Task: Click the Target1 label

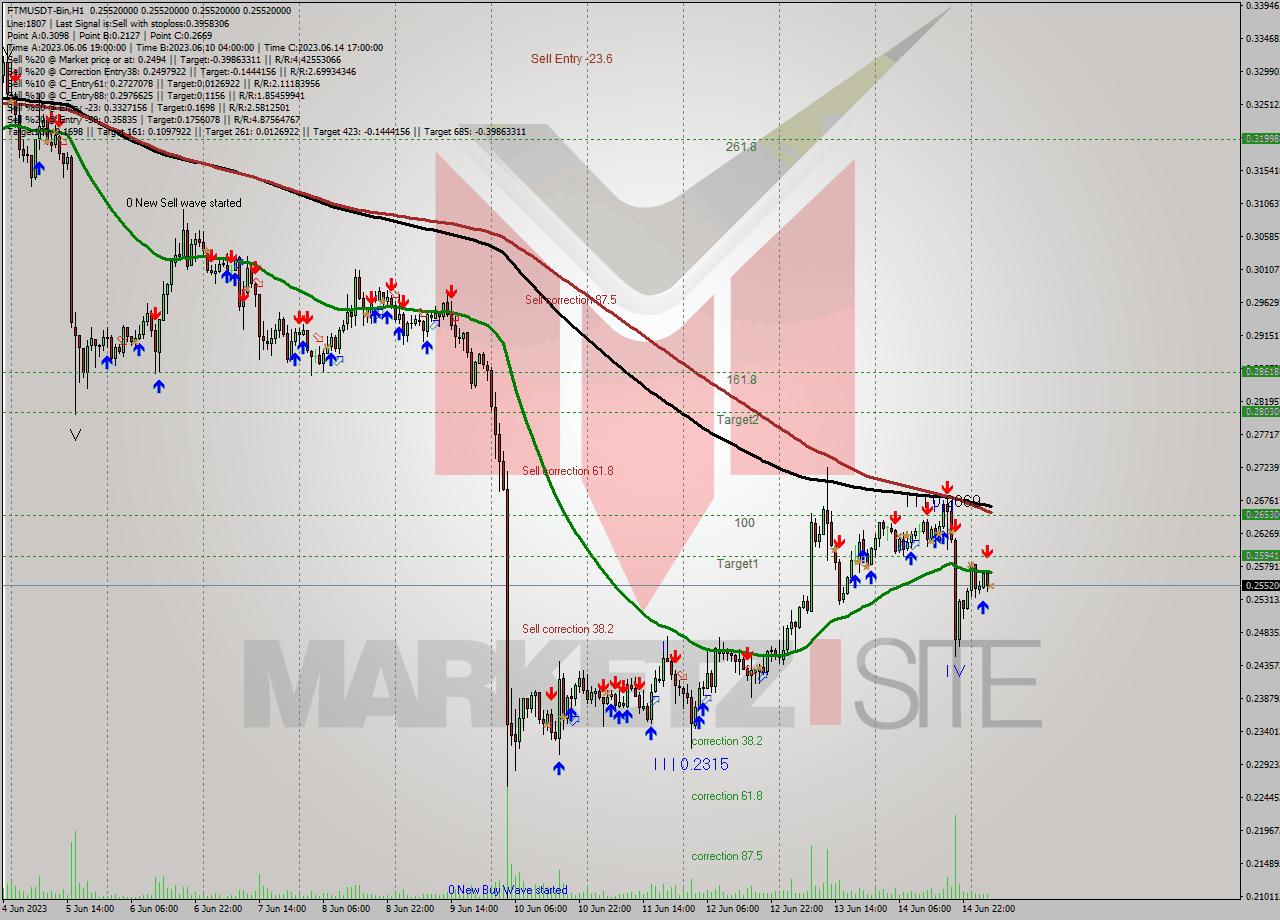Action: [738, 564]
